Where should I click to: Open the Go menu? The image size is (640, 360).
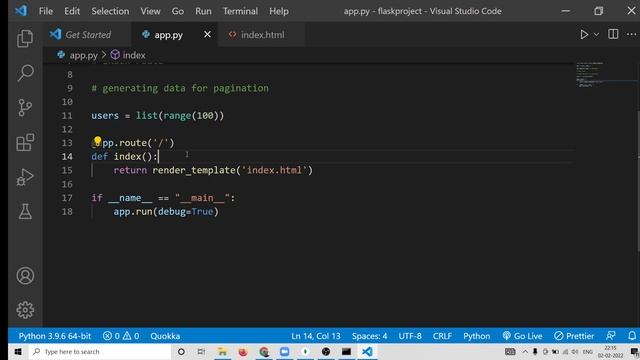pyautogui.click(x=178, y=11)
